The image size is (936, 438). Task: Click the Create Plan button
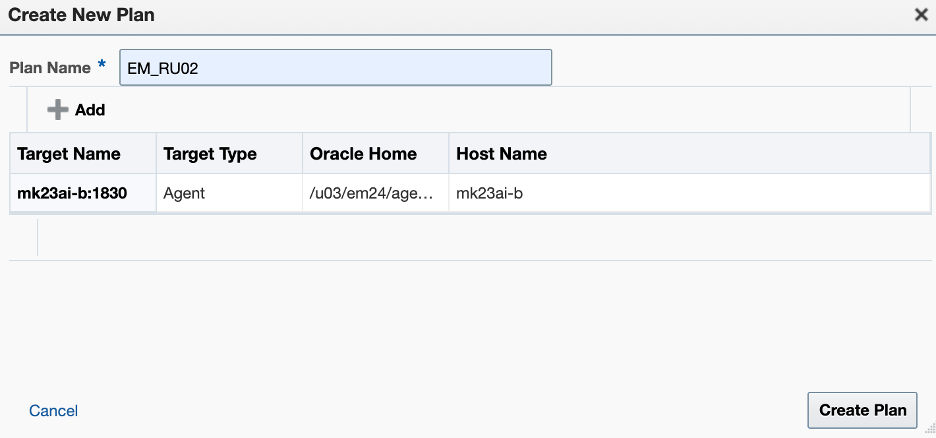862,410
